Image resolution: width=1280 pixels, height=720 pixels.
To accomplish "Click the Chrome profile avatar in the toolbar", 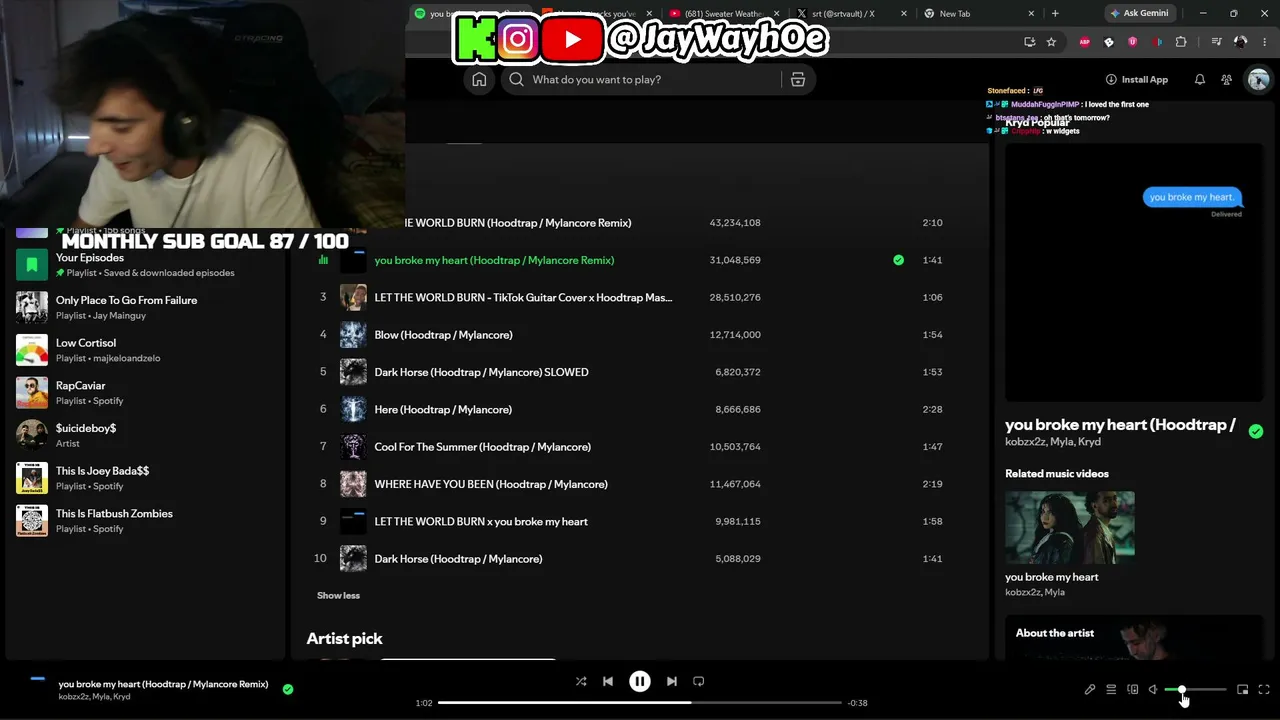I will [1241, 42].
